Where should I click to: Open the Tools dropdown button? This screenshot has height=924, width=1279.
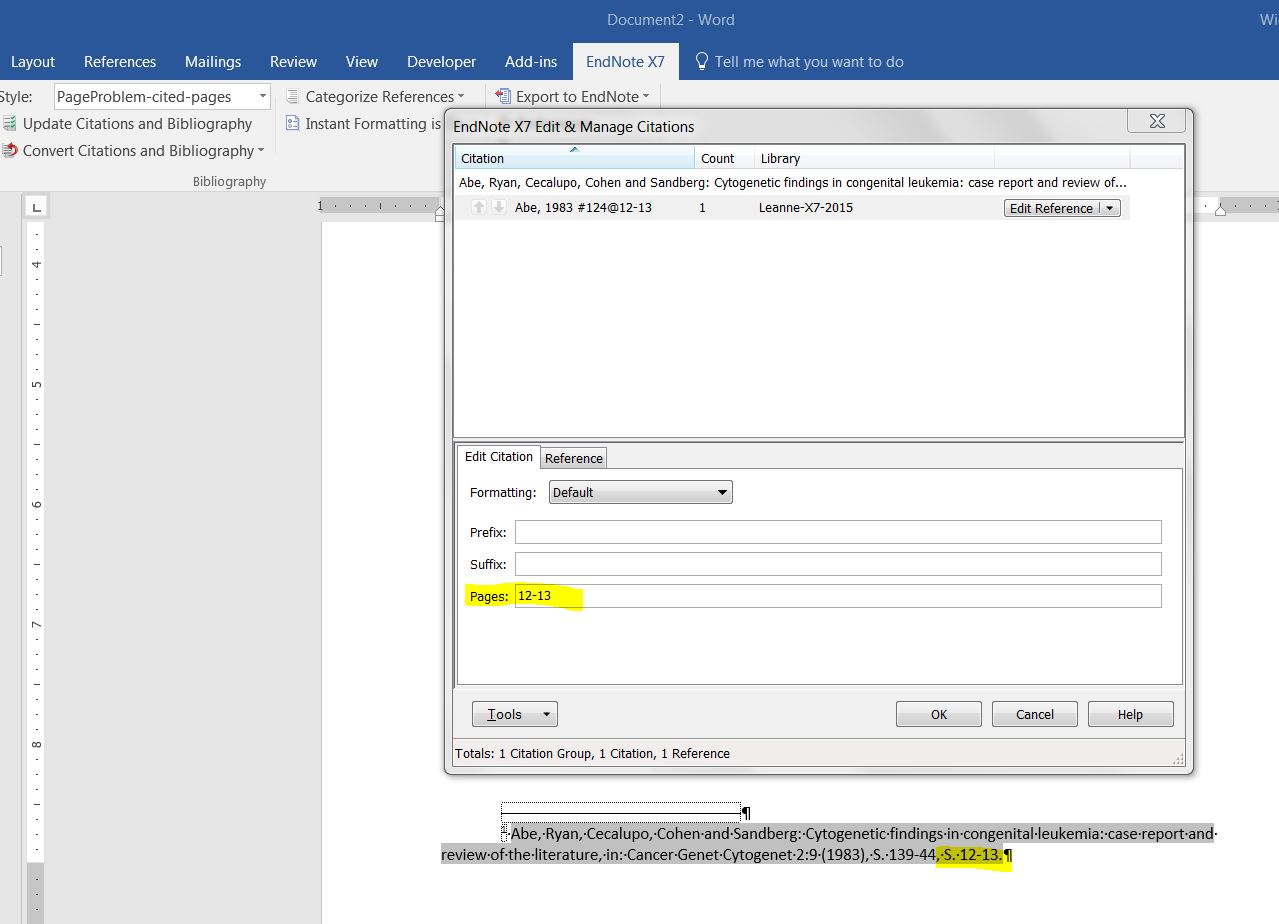click(x=514, y=714)
